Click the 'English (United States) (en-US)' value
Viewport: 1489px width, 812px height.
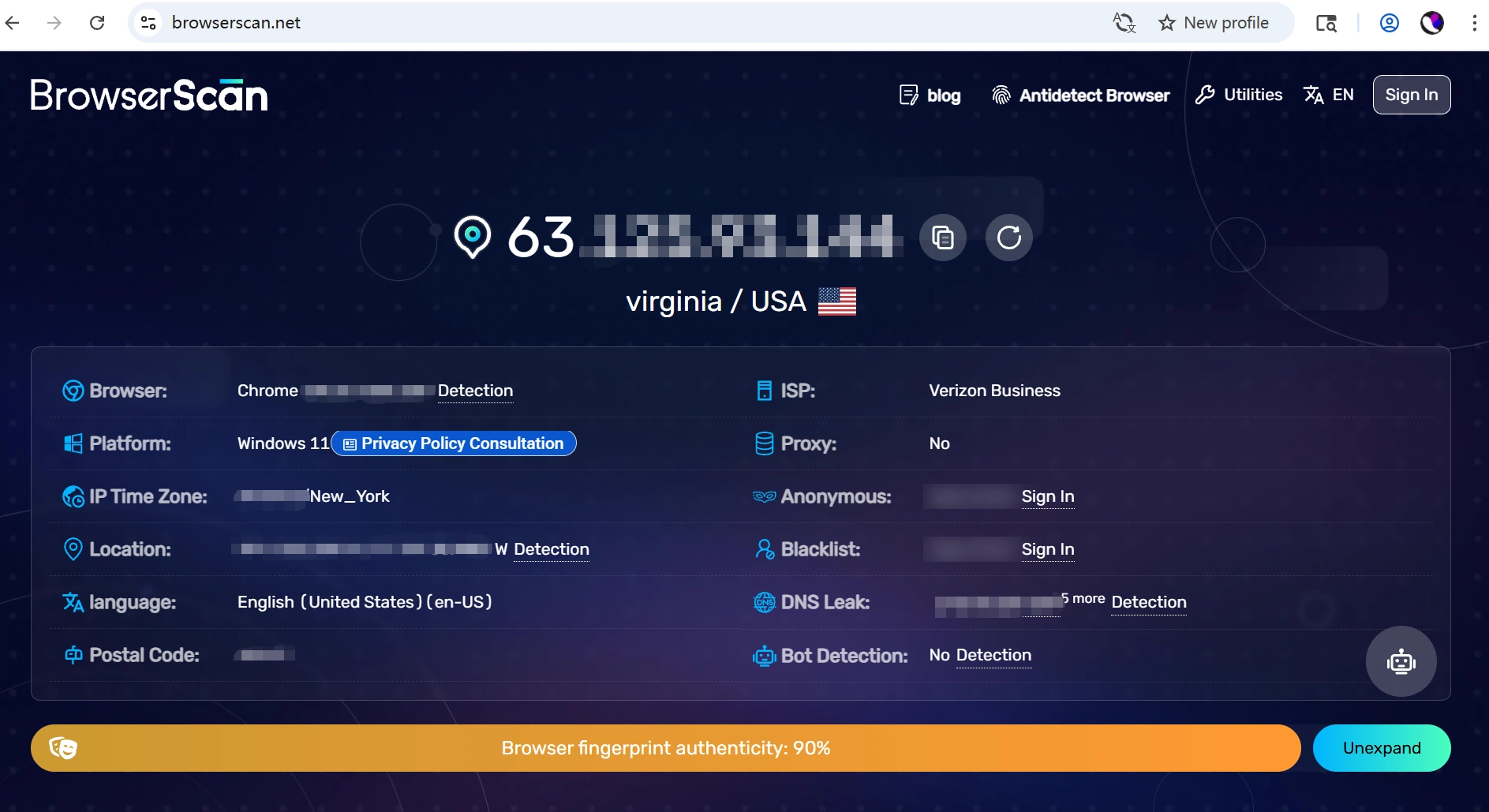click(365, 602)
